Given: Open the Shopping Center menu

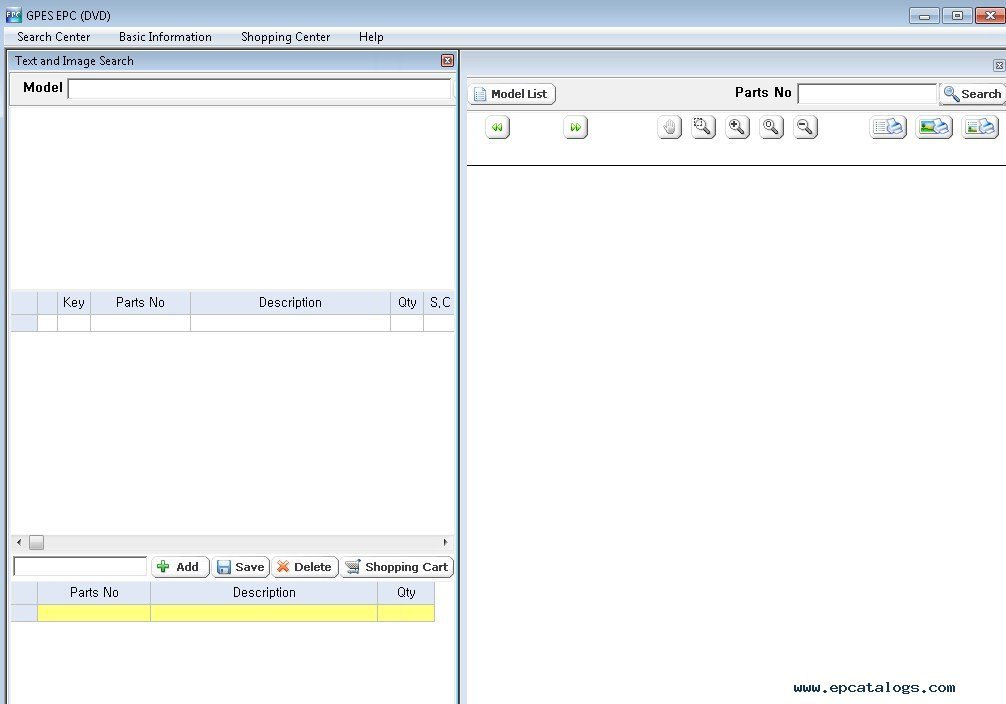Looking at the screenshot, I should click(285, 37).
